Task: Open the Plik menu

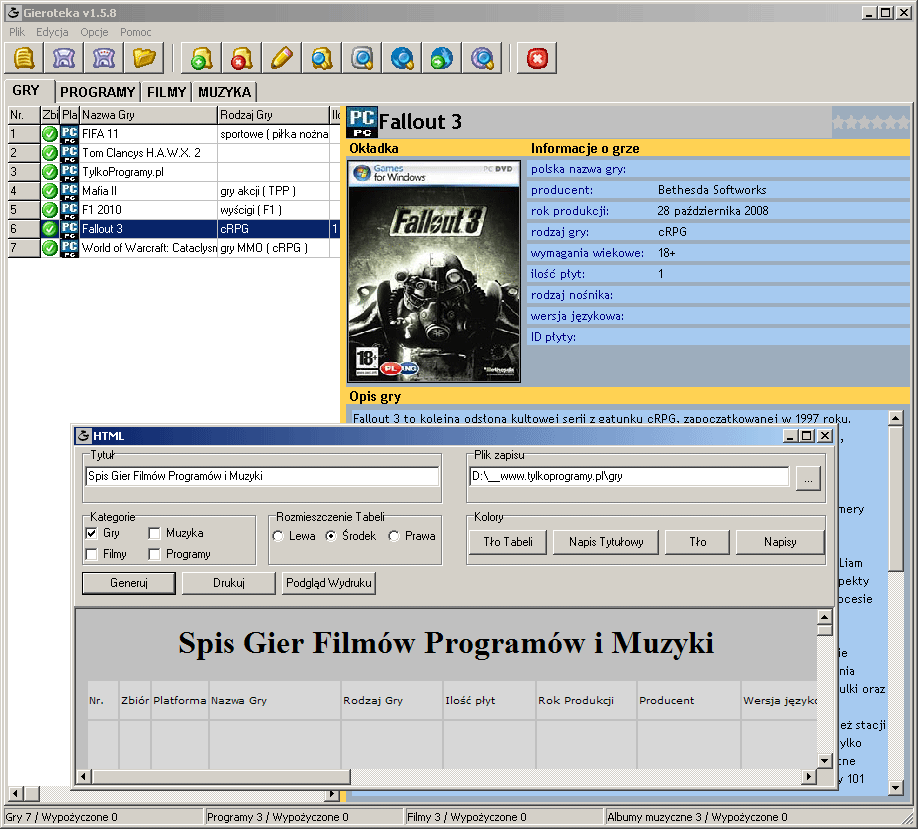Action: 17,32
